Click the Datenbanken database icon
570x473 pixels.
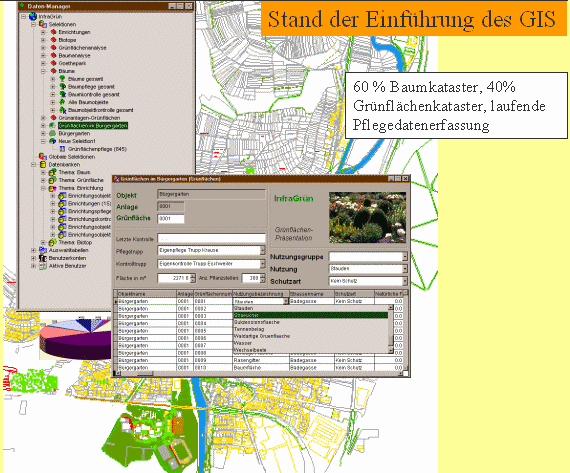coord(43,165)
